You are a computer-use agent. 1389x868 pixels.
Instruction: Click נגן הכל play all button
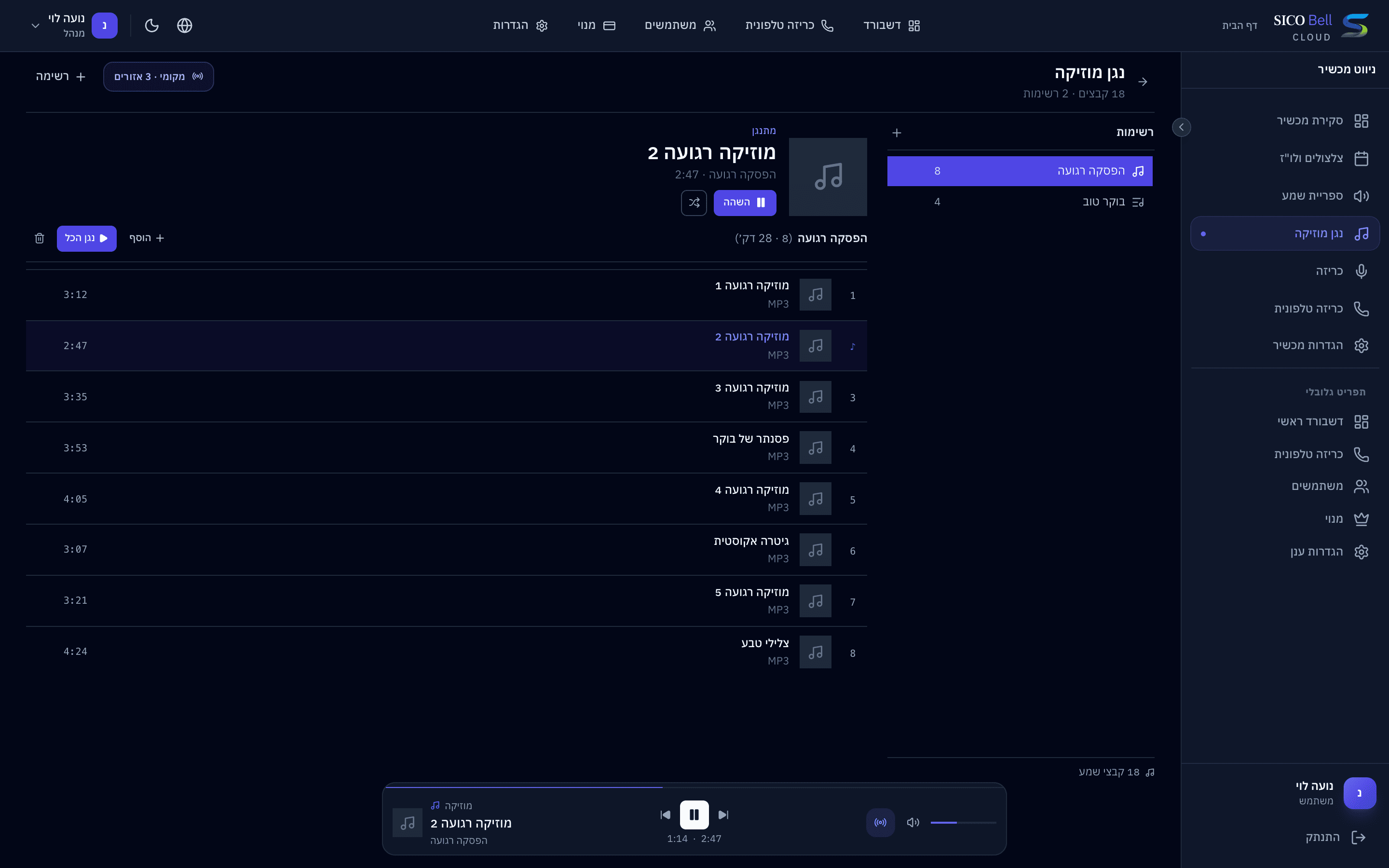click(87, 238)
